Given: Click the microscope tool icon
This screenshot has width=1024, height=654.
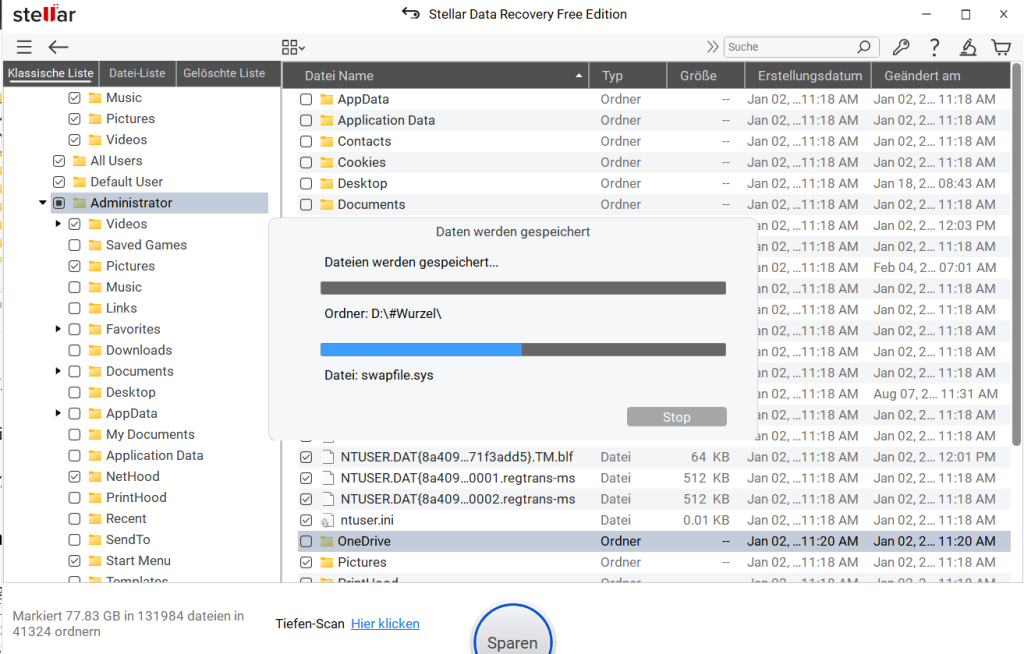Looking at the screenshot, I should (967, 47).
